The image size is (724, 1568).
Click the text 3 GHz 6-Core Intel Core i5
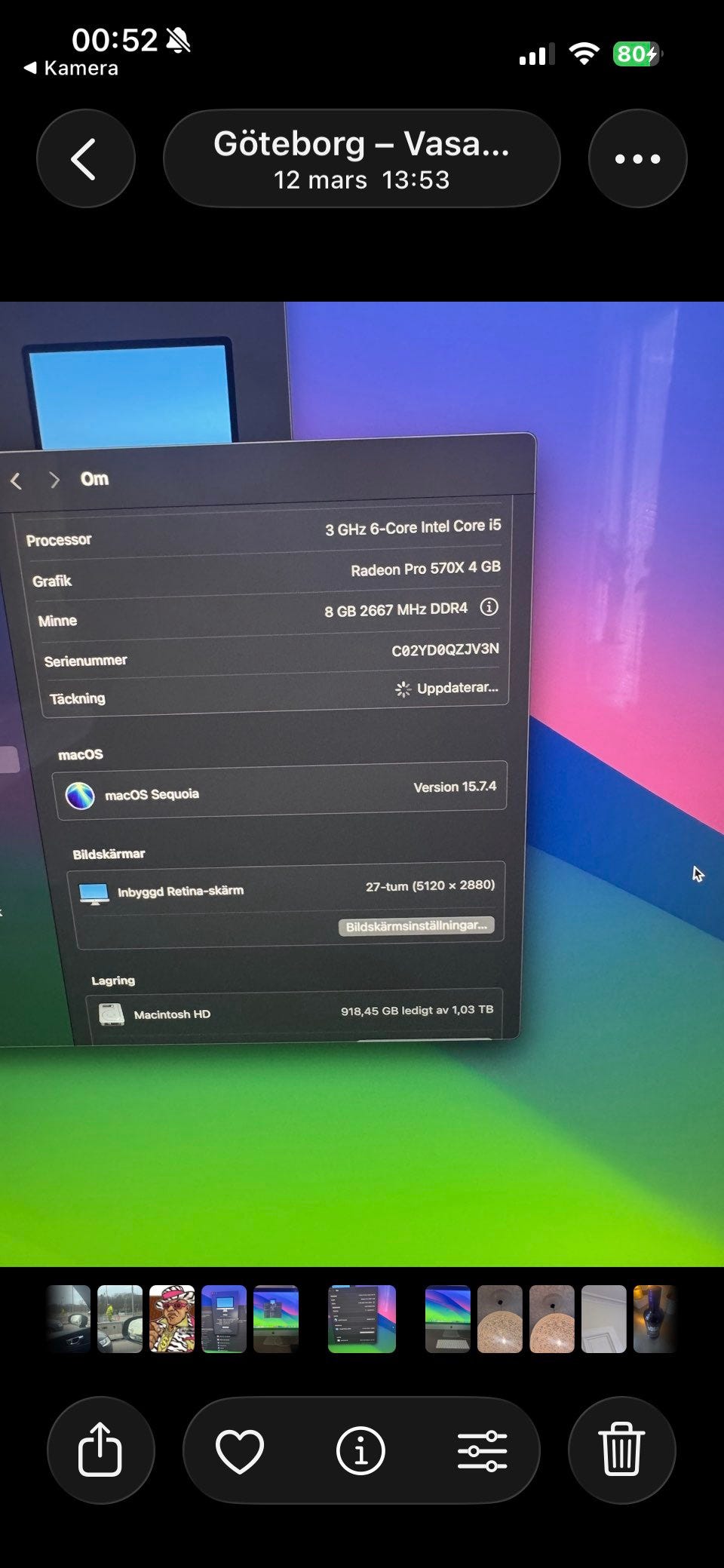pos(413,527)
